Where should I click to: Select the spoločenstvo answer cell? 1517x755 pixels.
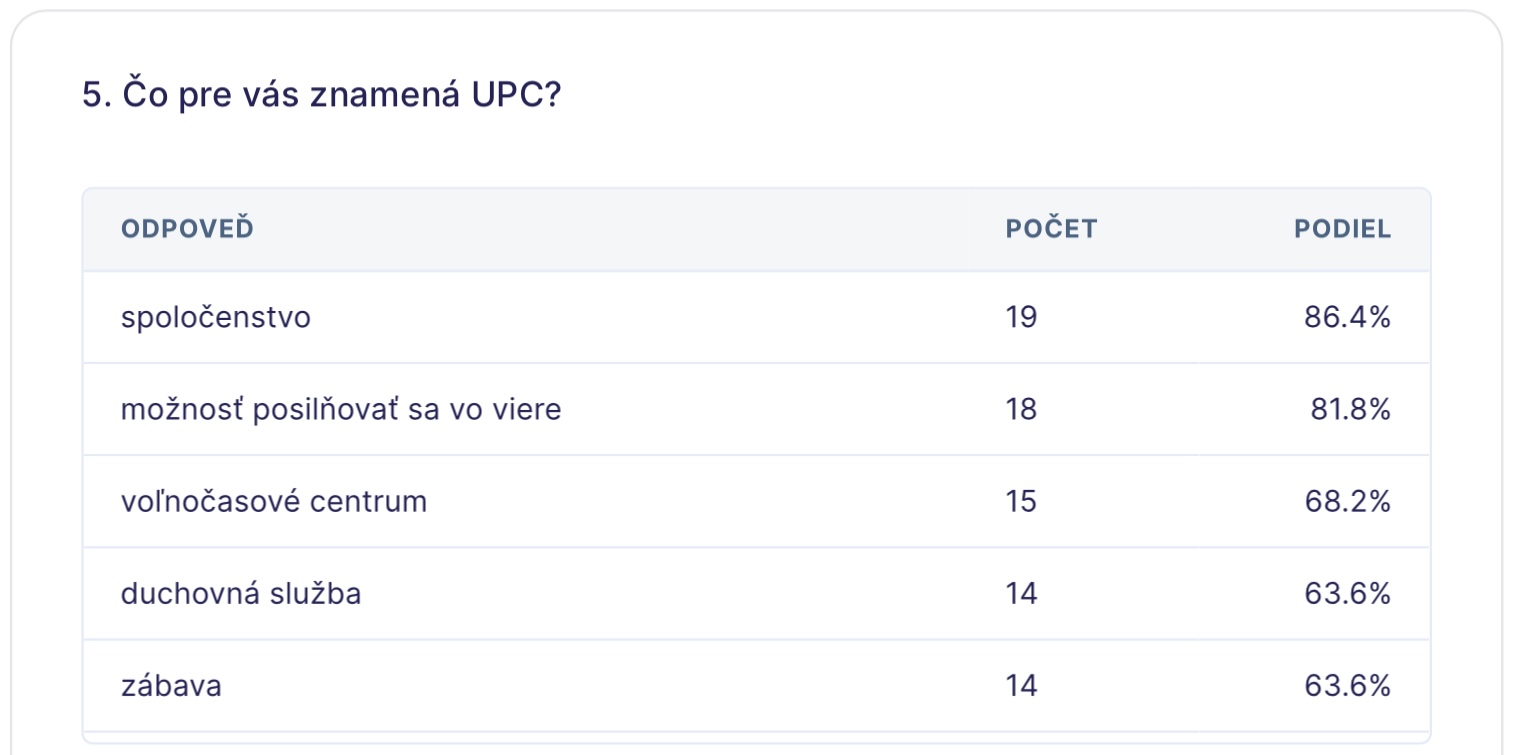click(x=216, y=318)
